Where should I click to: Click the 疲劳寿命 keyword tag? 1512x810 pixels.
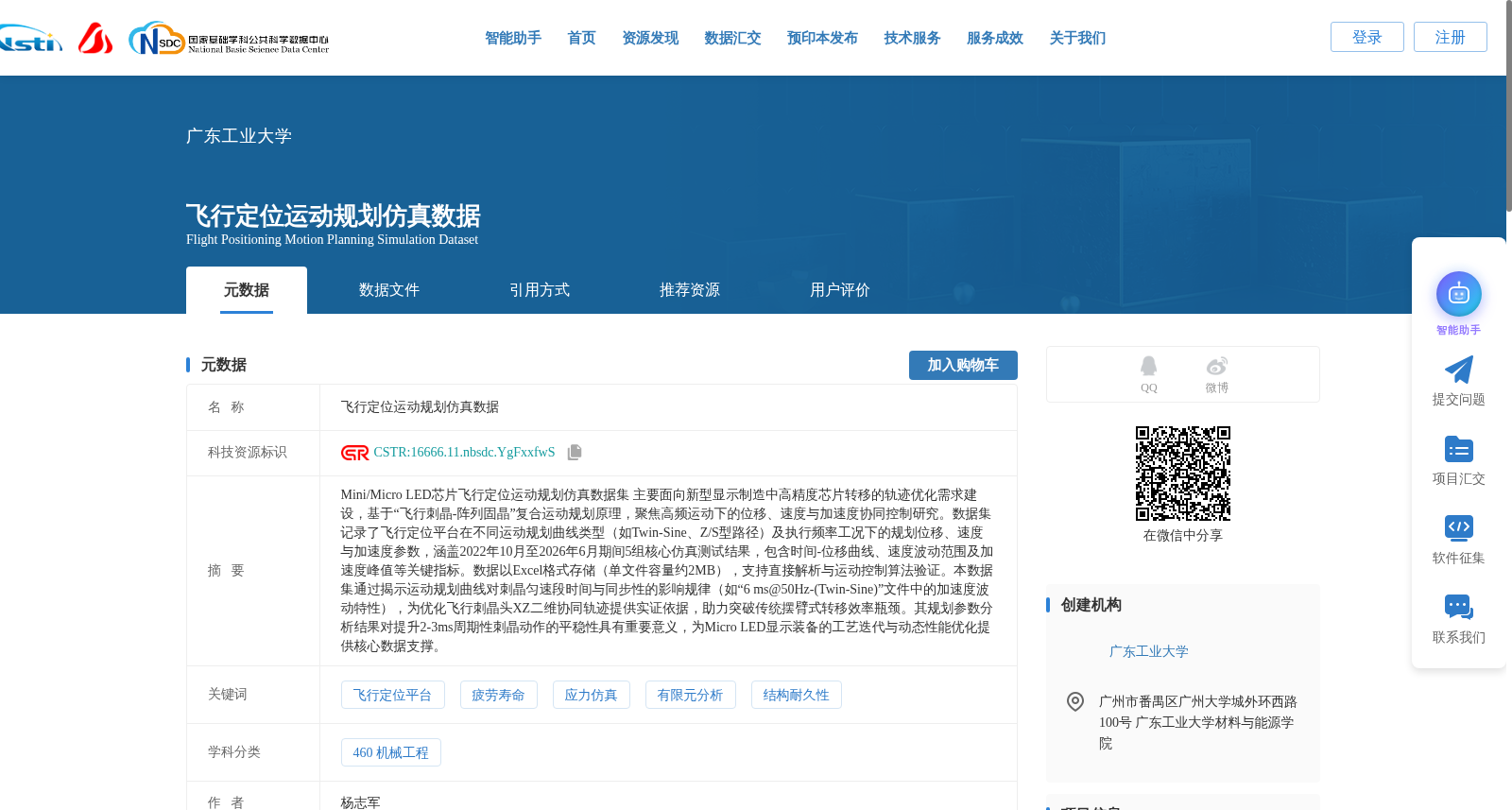(498, 695)
